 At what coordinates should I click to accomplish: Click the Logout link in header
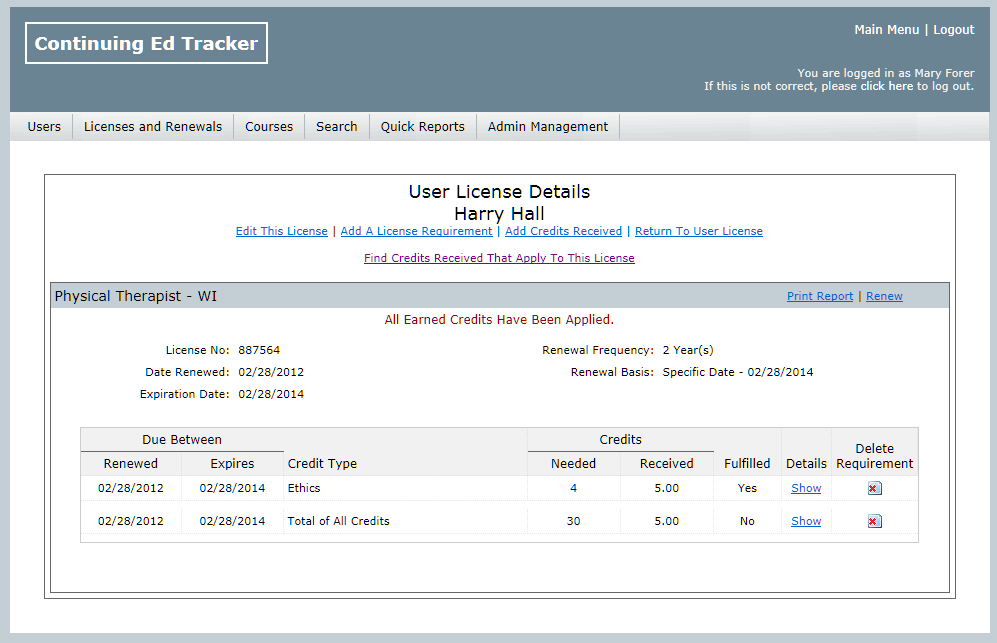pyautogui.click(x=953, y=30)
